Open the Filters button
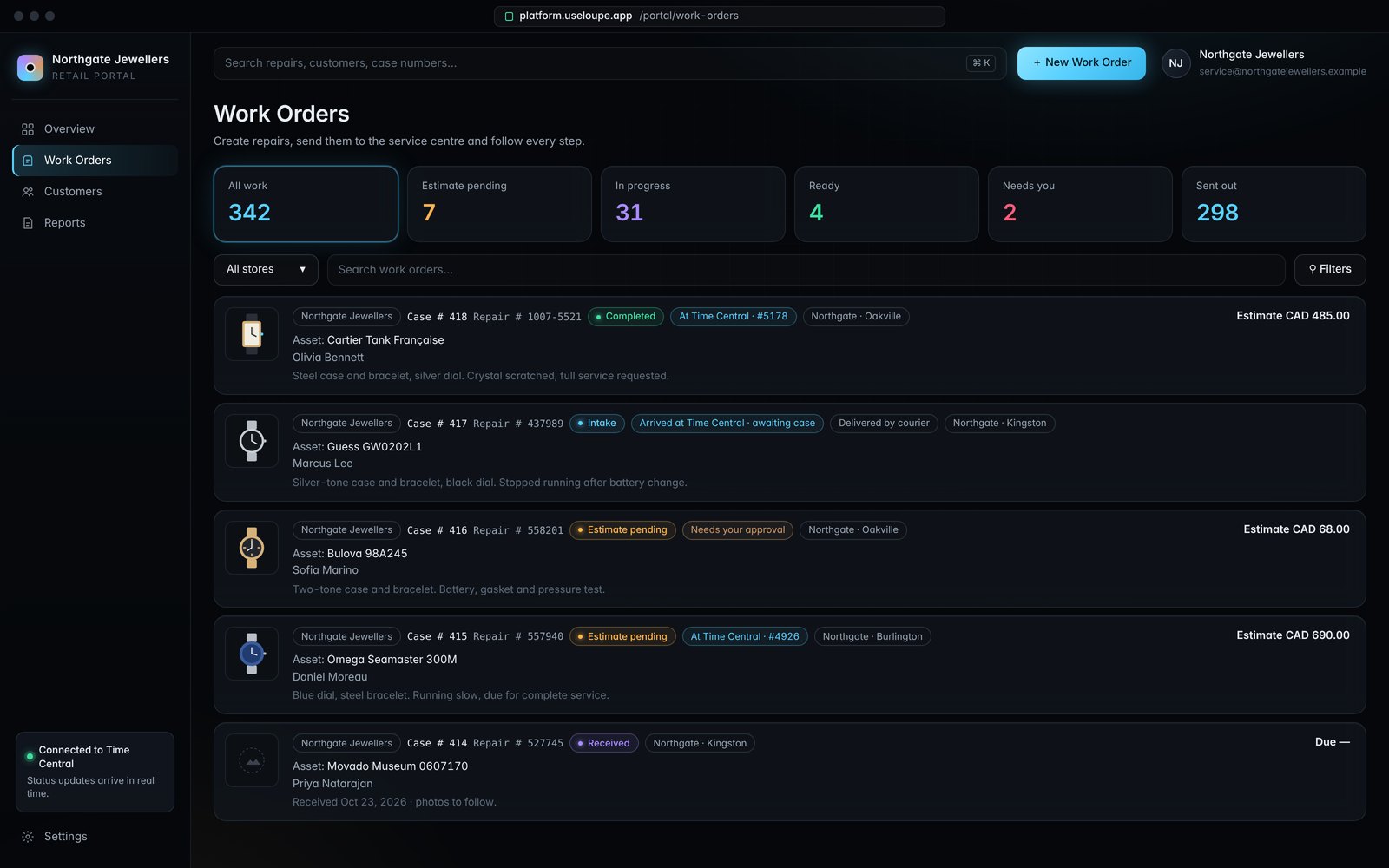The width and height of the screenshot is (1389, 868). 1330,270
